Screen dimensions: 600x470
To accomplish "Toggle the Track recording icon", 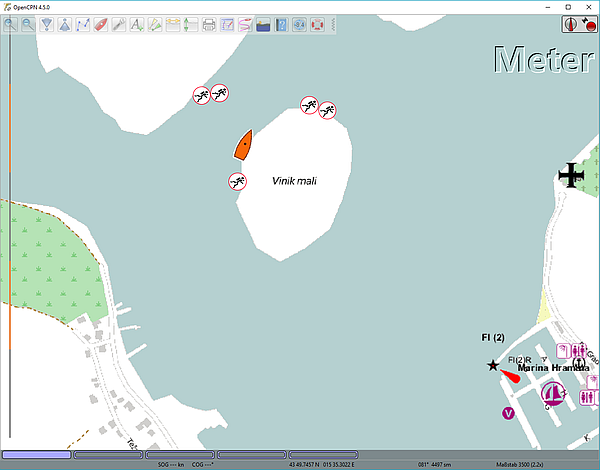I will [245, 25].
